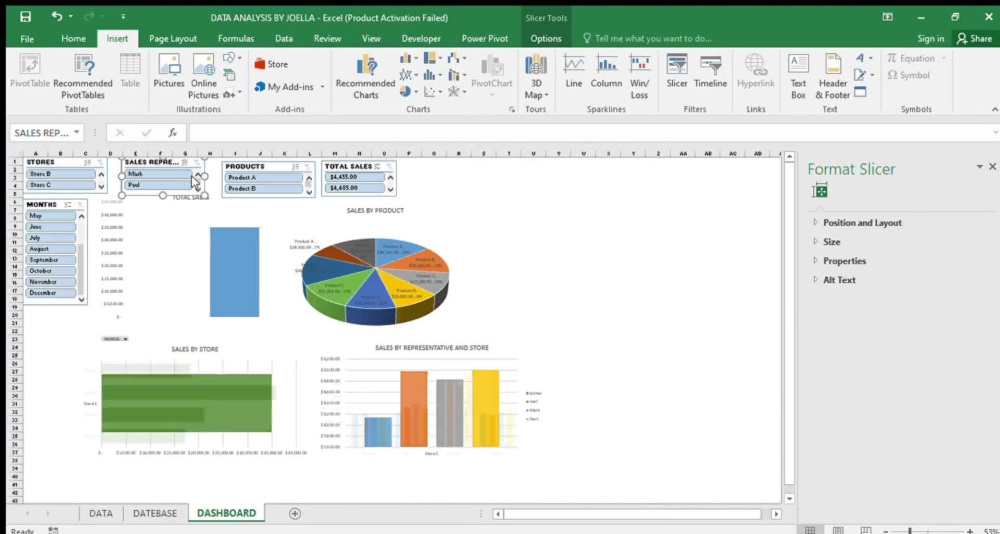Click the Save icon in title bar
The height and width of the screenshot is (534, 1000).
click(x=26, y=17)
